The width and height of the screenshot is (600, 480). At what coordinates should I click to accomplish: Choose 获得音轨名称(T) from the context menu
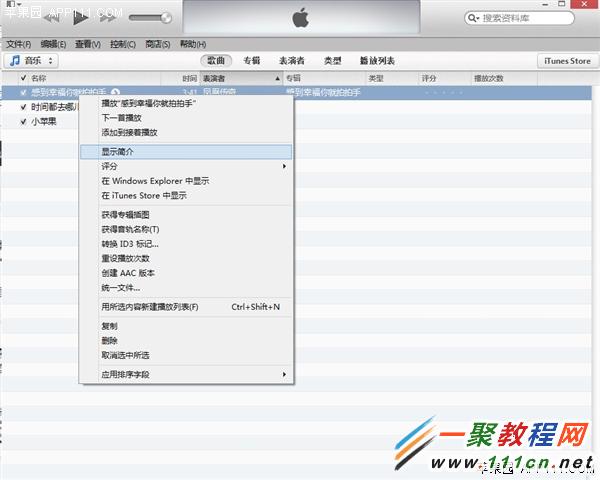point(186,229)
